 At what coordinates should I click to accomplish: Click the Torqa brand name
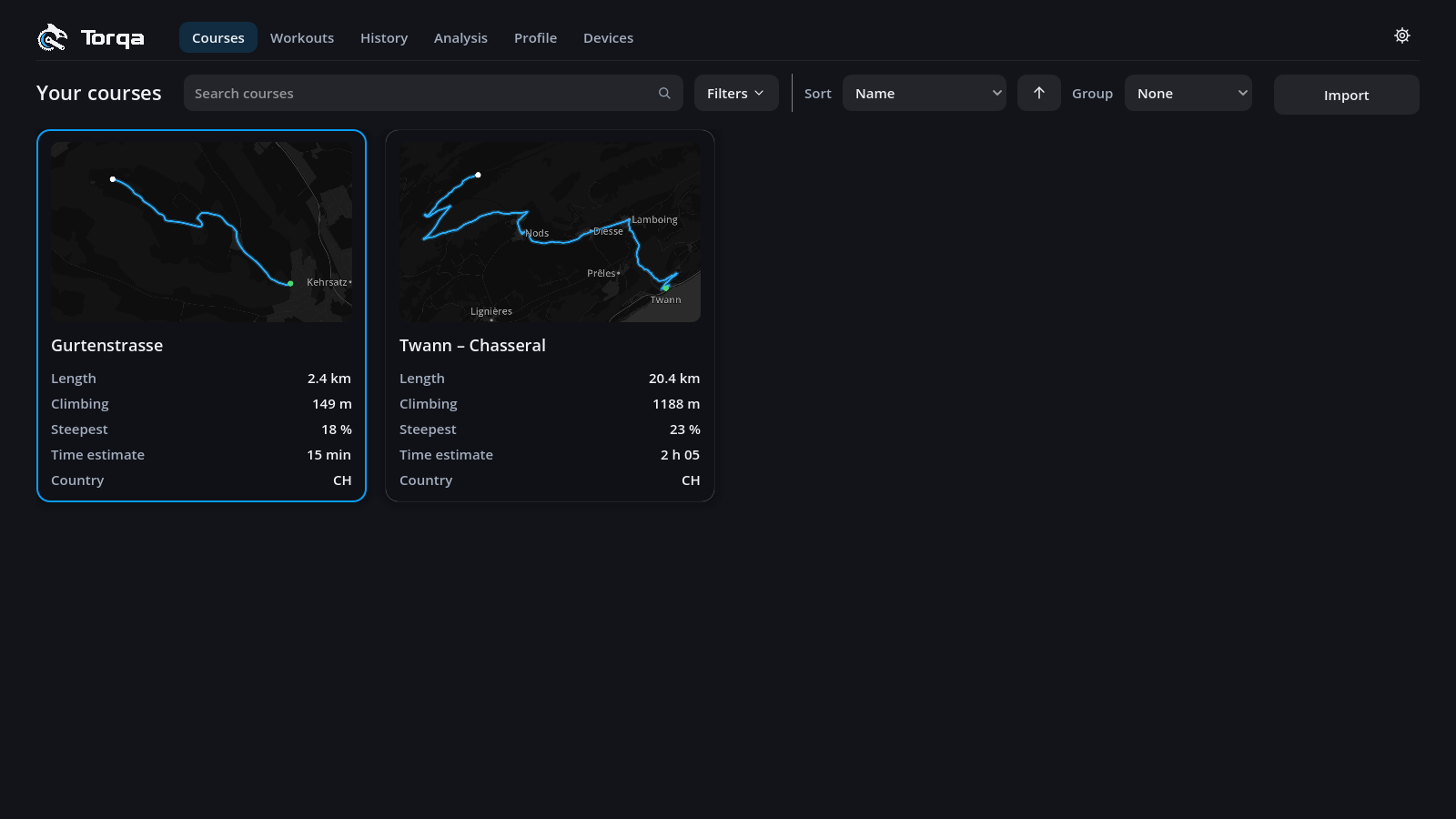pyautogui.click(x=113, y=38)
